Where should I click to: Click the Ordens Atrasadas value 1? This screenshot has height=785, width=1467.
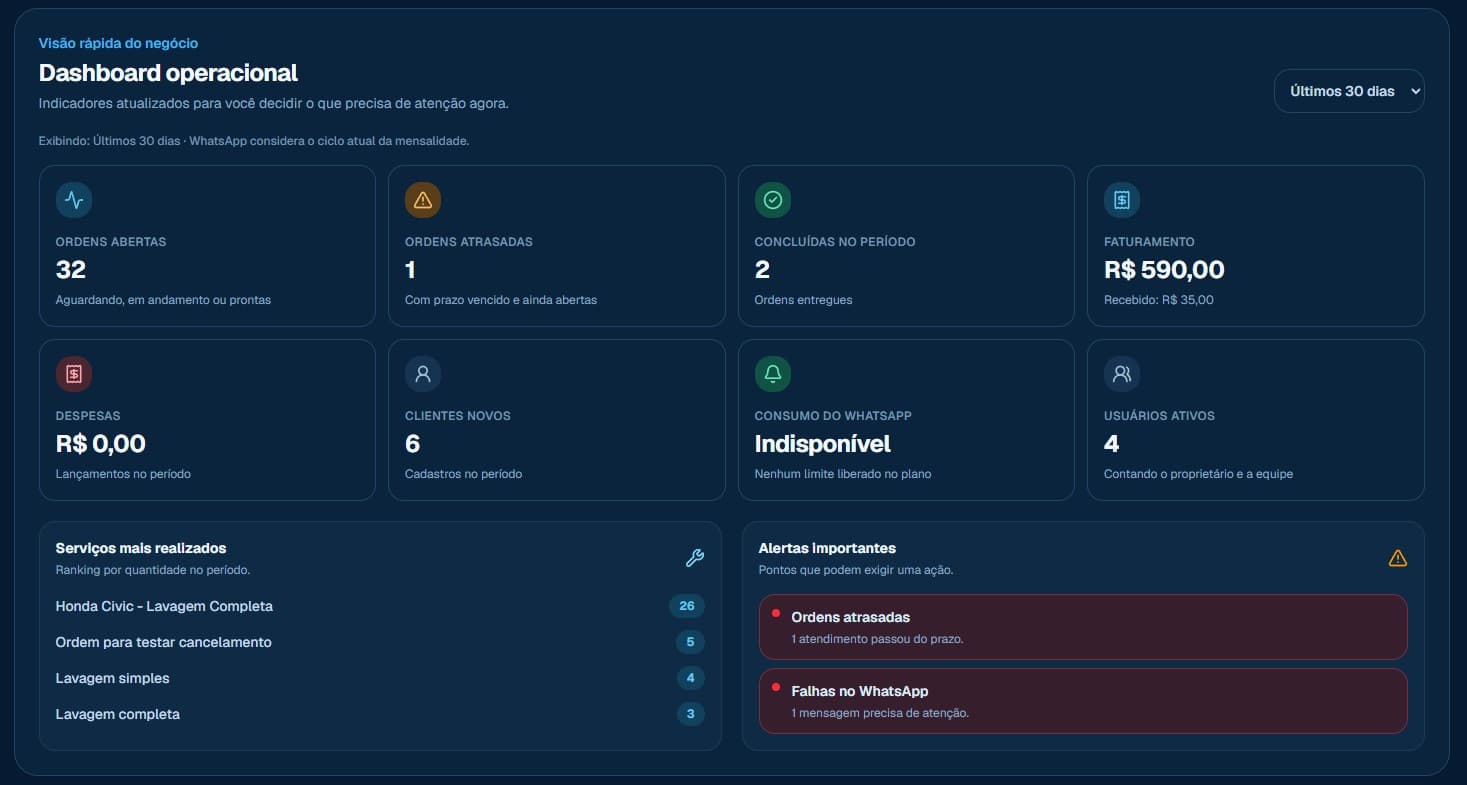(x=410, y=270)
